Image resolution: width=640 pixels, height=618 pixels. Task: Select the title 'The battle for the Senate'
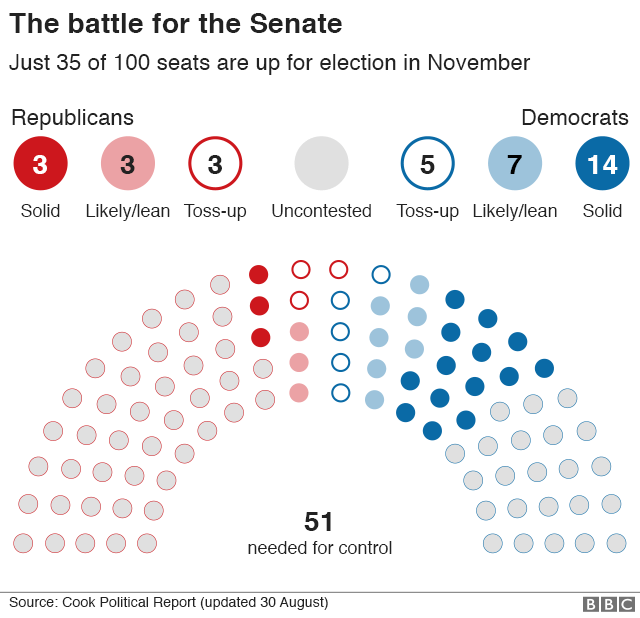176,24
